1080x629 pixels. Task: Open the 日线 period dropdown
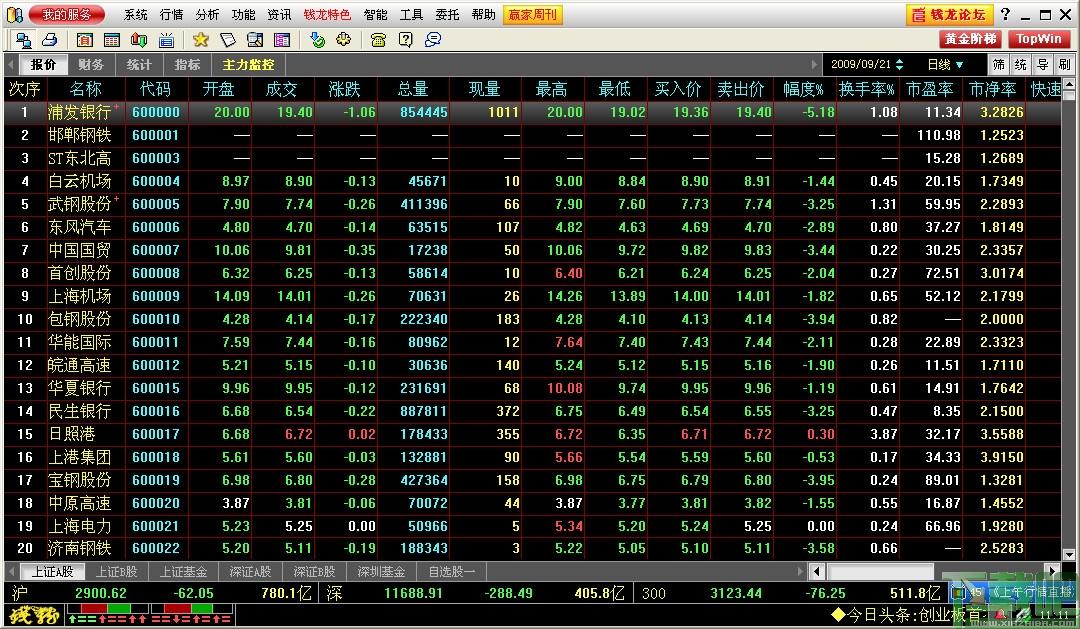(x=945, y=65)
